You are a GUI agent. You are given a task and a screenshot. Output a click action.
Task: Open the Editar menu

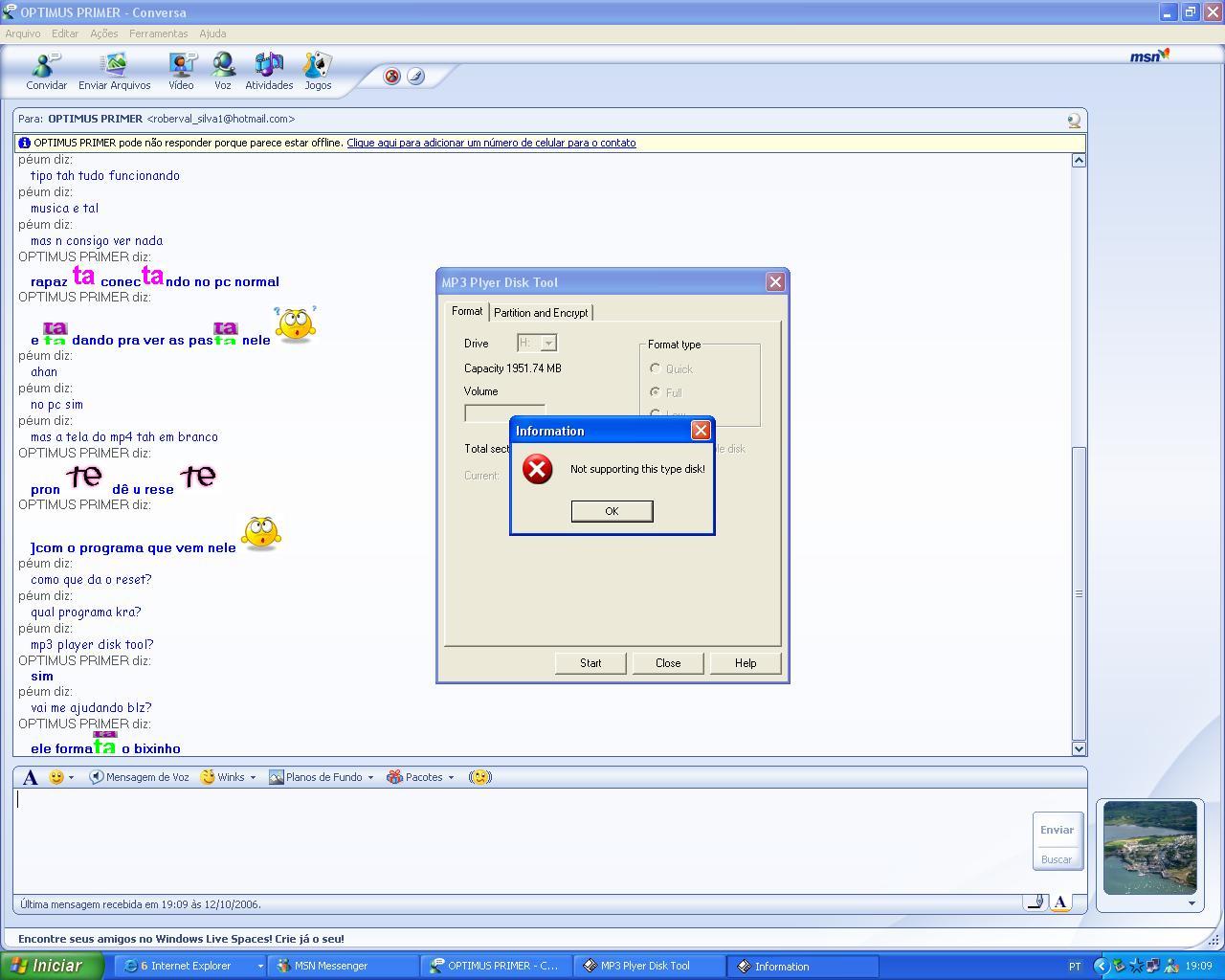(x=65, y=33)
